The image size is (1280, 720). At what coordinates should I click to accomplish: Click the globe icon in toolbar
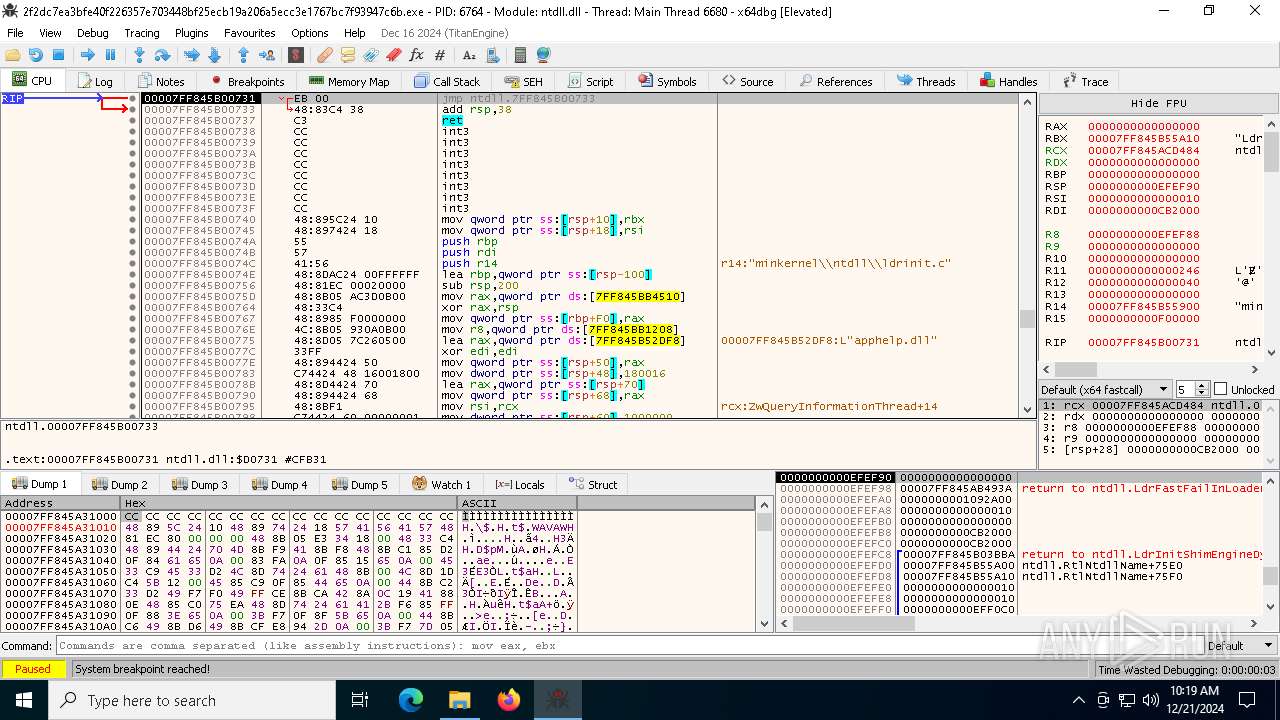point(543,55)
